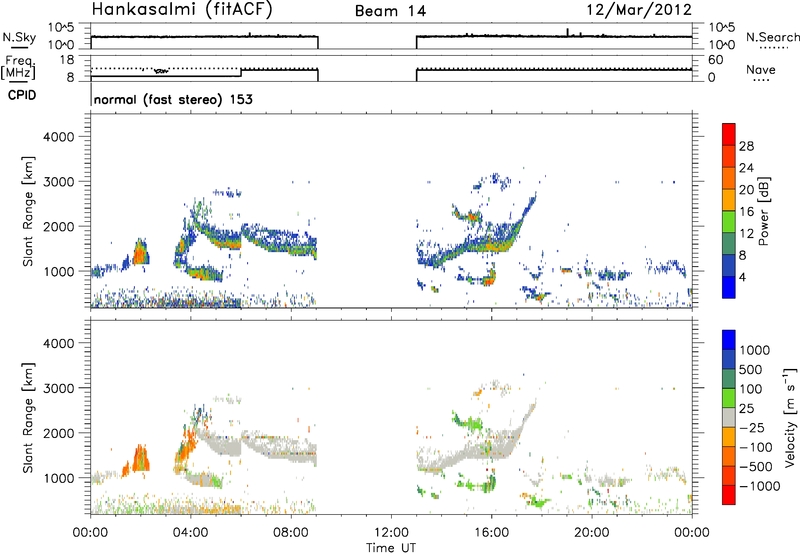Click the "08:00" time tick label

pyautogui.click(x=291, y=533)
